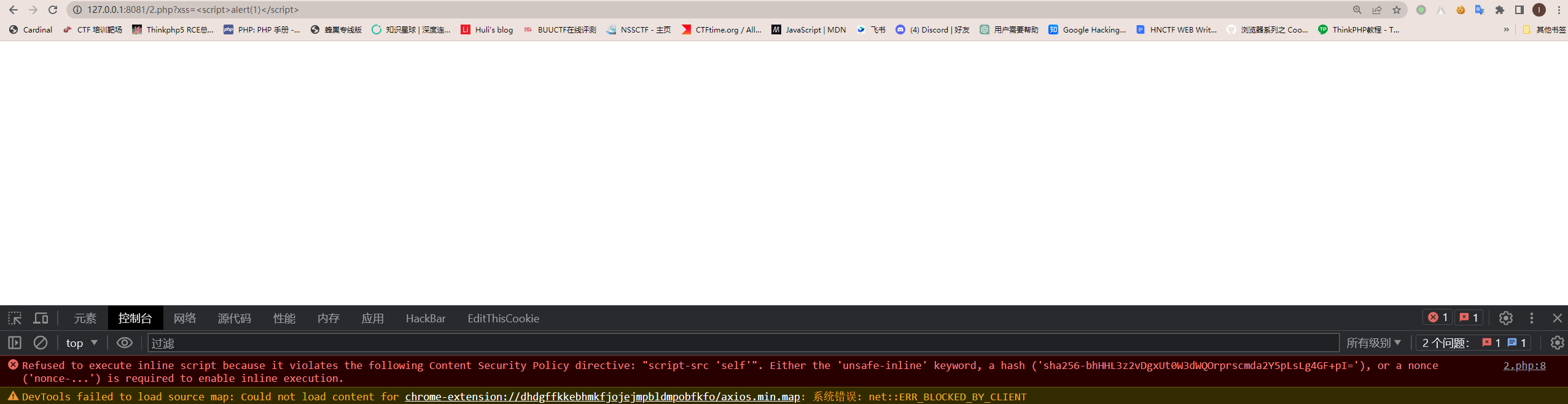
Task: Open the CTFtime.org bookmark
Action: [x=722, y=29]
